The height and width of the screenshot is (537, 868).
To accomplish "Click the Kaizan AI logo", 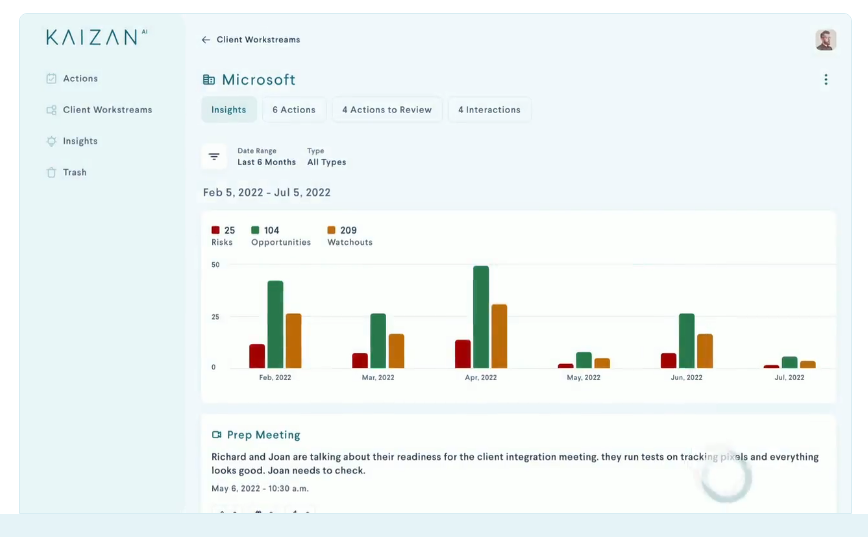I will tap(97, 37).
